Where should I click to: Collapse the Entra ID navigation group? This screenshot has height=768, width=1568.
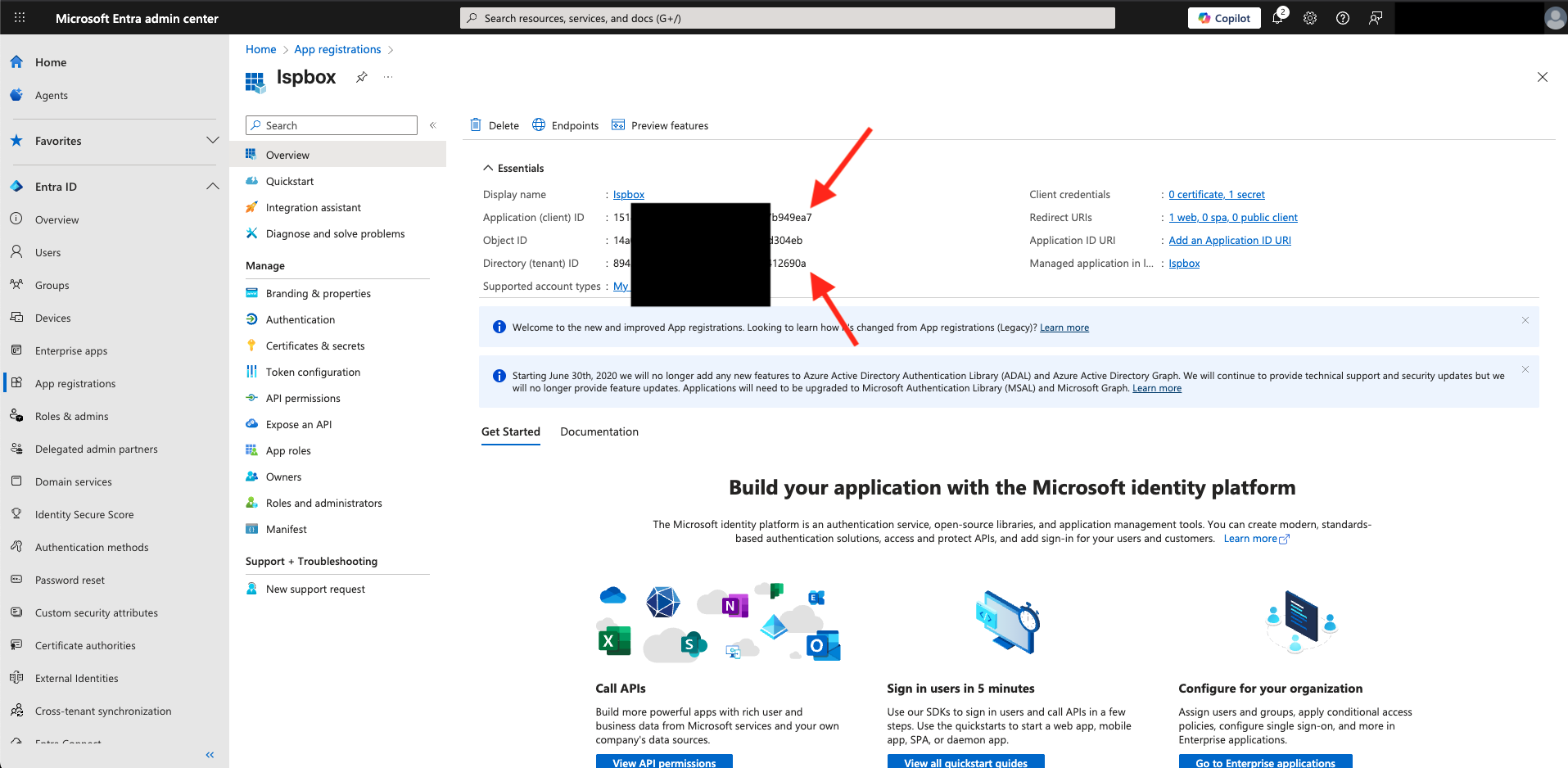tap(212, 186)
